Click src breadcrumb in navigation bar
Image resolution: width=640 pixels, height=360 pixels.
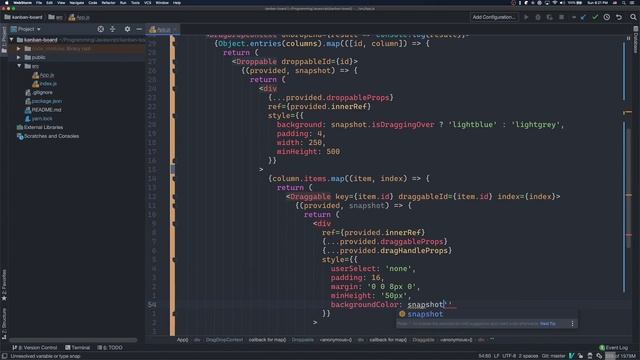[56, 17]
